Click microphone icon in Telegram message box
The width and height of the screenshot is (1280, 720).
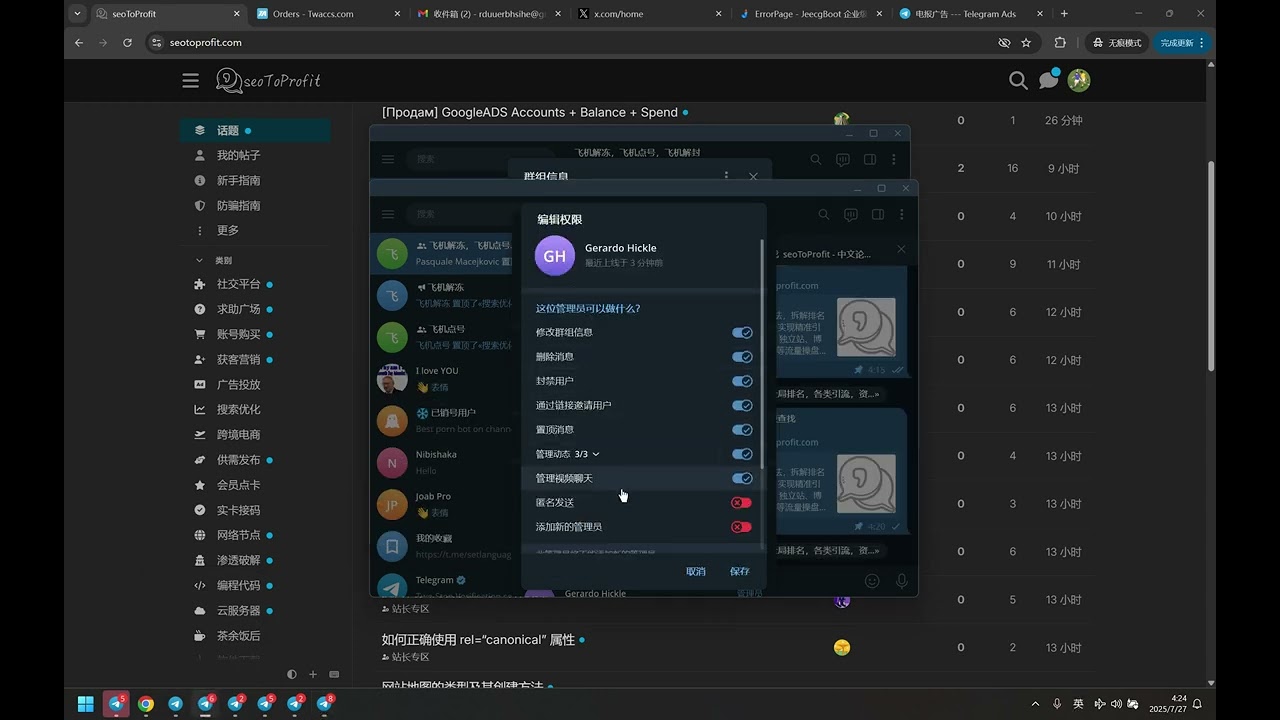(x=902, y=581)
